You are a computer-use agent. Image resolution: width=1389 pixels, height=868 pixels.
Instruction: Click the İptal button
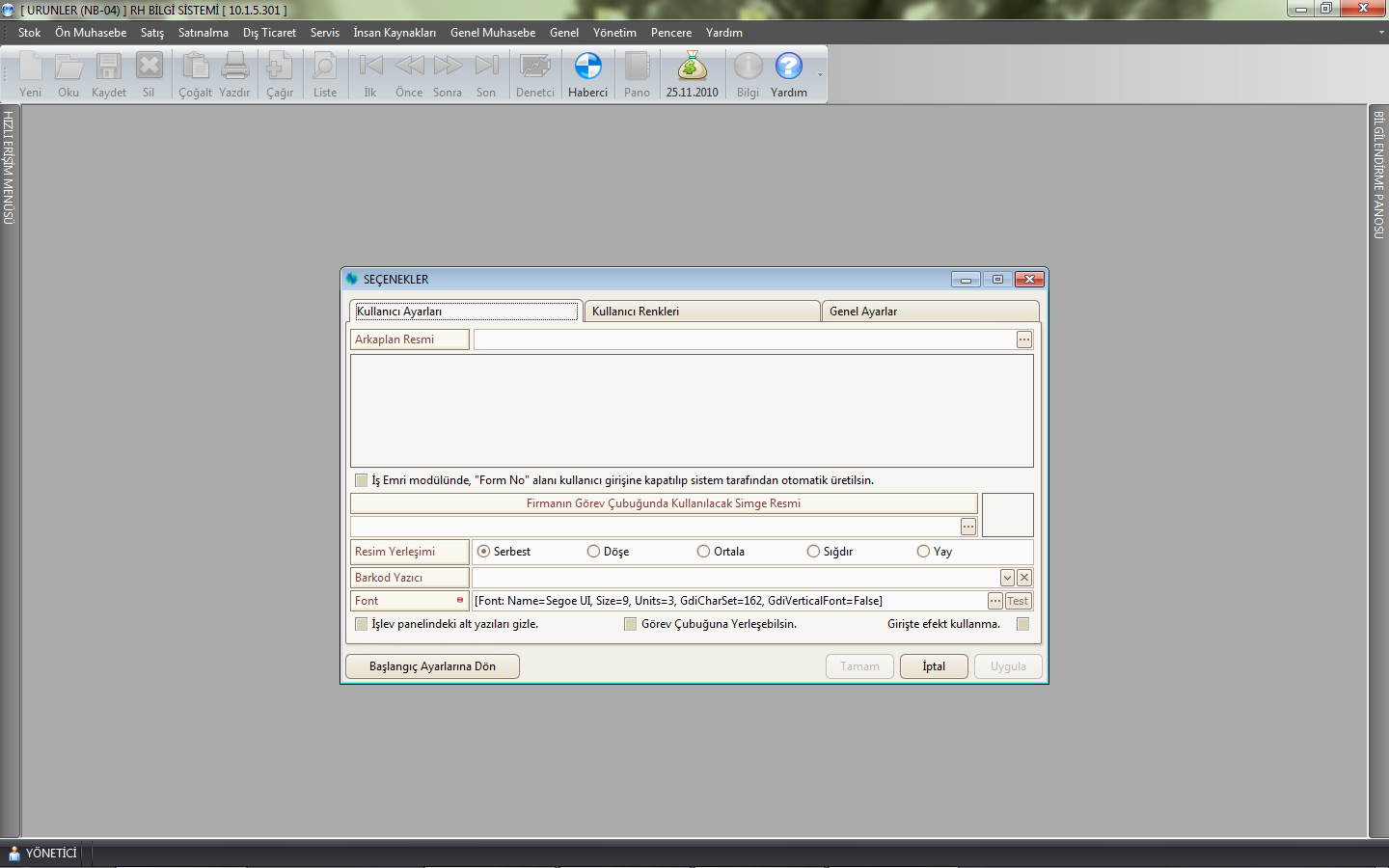click(933, 666)
